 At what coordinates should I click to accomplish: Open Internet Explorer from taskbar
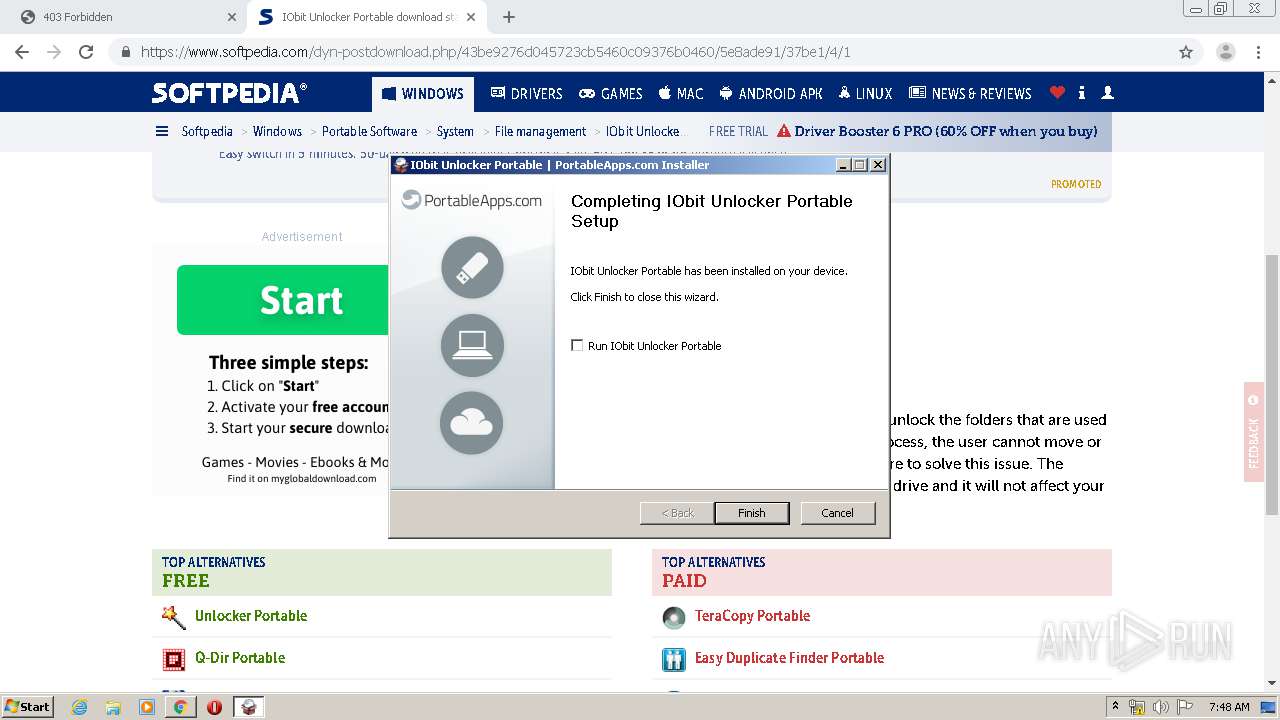pos(79,707)
